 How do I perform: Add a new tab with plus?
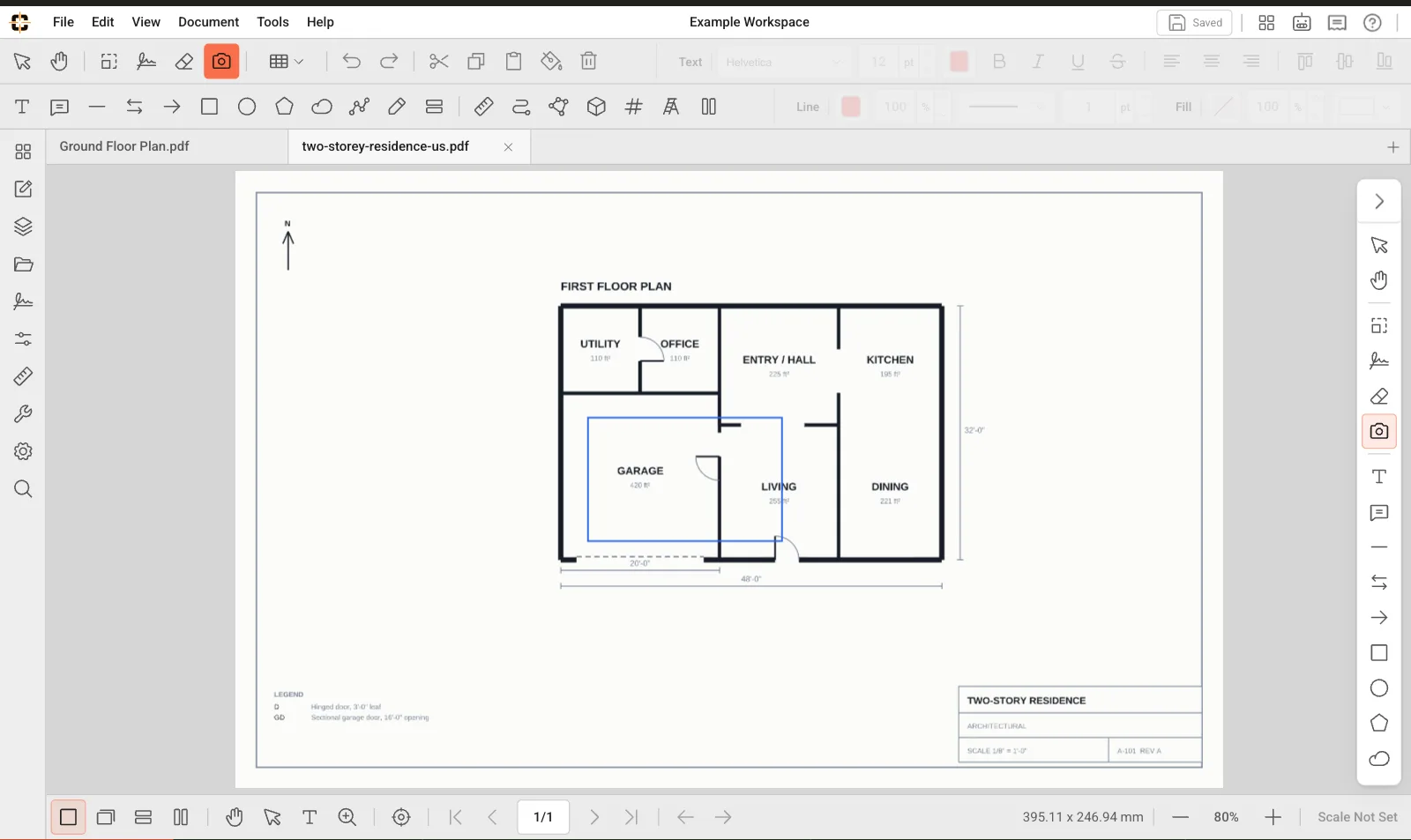(x=1393, y=147)
